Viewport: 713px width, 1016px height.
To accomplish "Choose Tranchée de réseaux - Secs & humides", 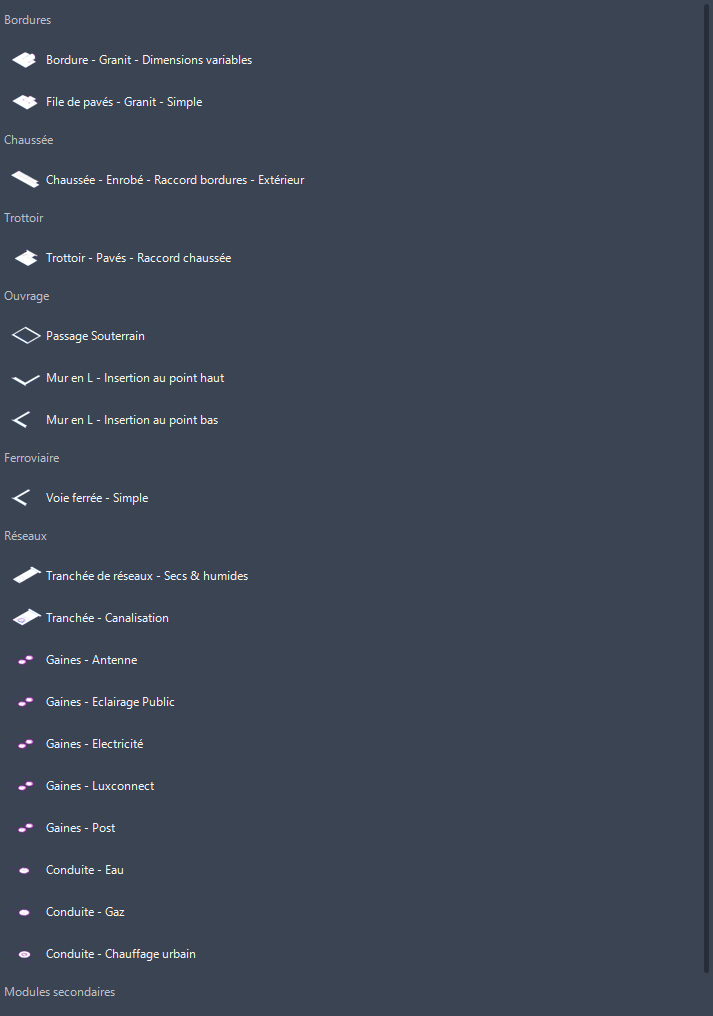I will pyautogui.click(x=147, y=576).
